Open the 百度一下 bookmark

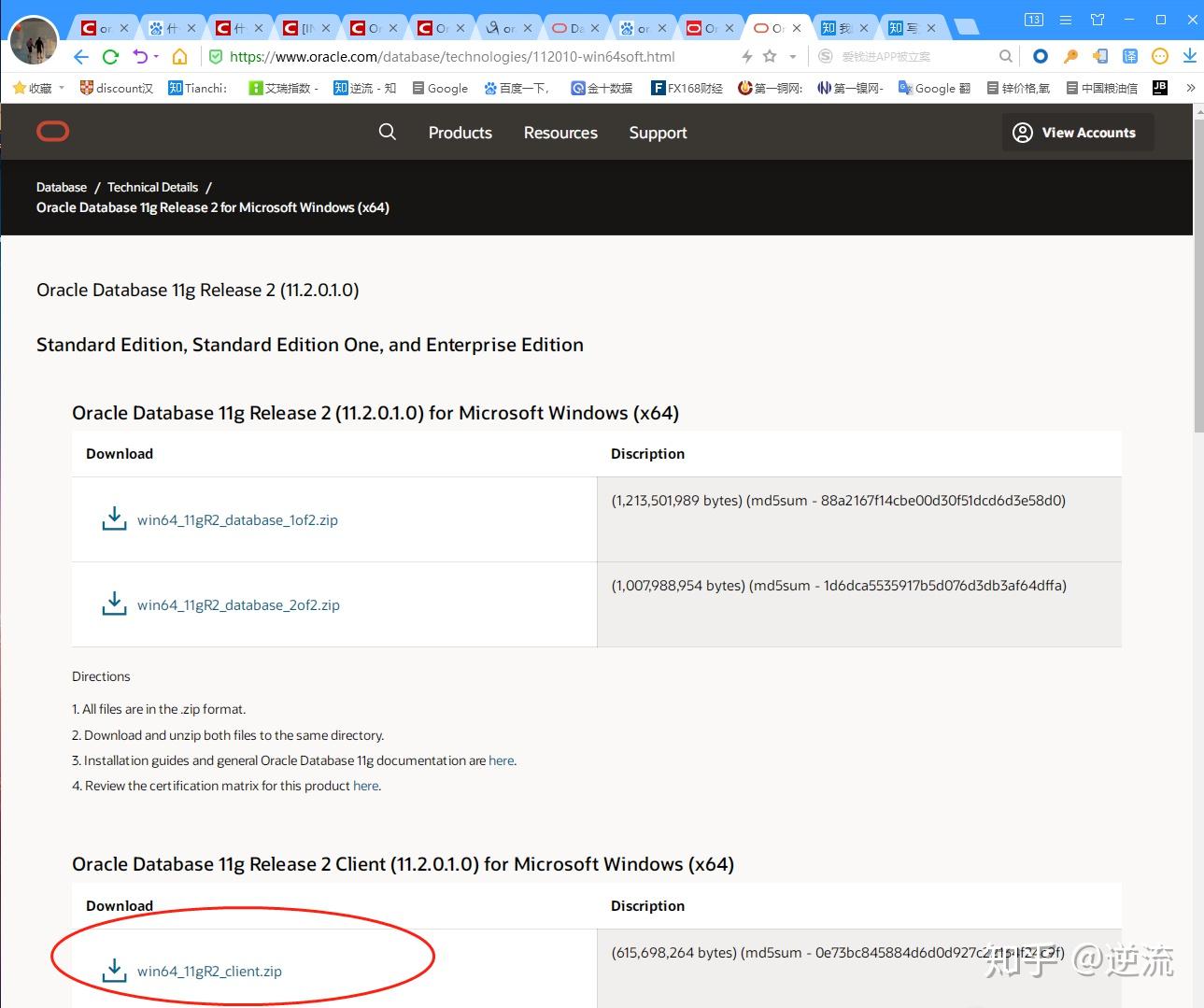(517, 88)
